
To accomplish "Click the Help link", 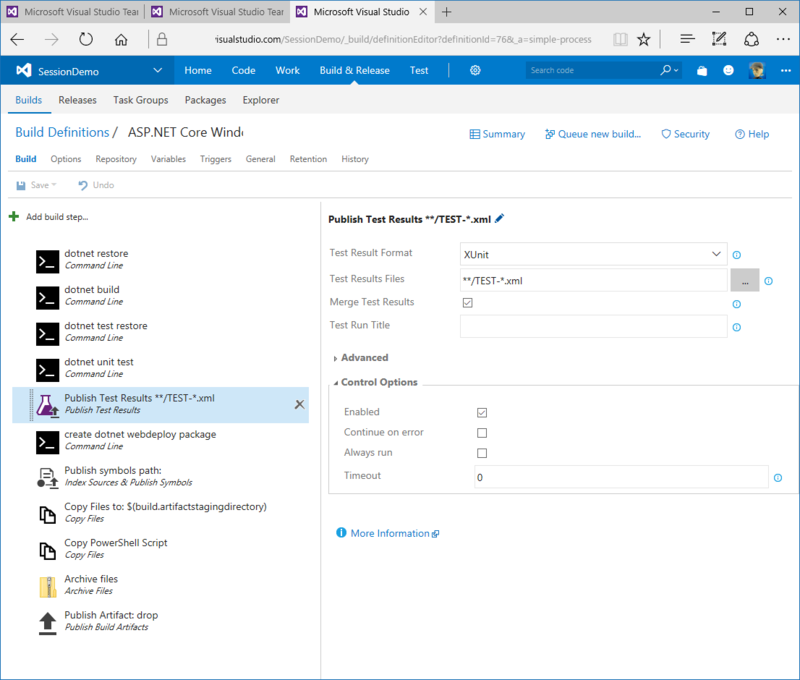I will click(x=752, y=134).
